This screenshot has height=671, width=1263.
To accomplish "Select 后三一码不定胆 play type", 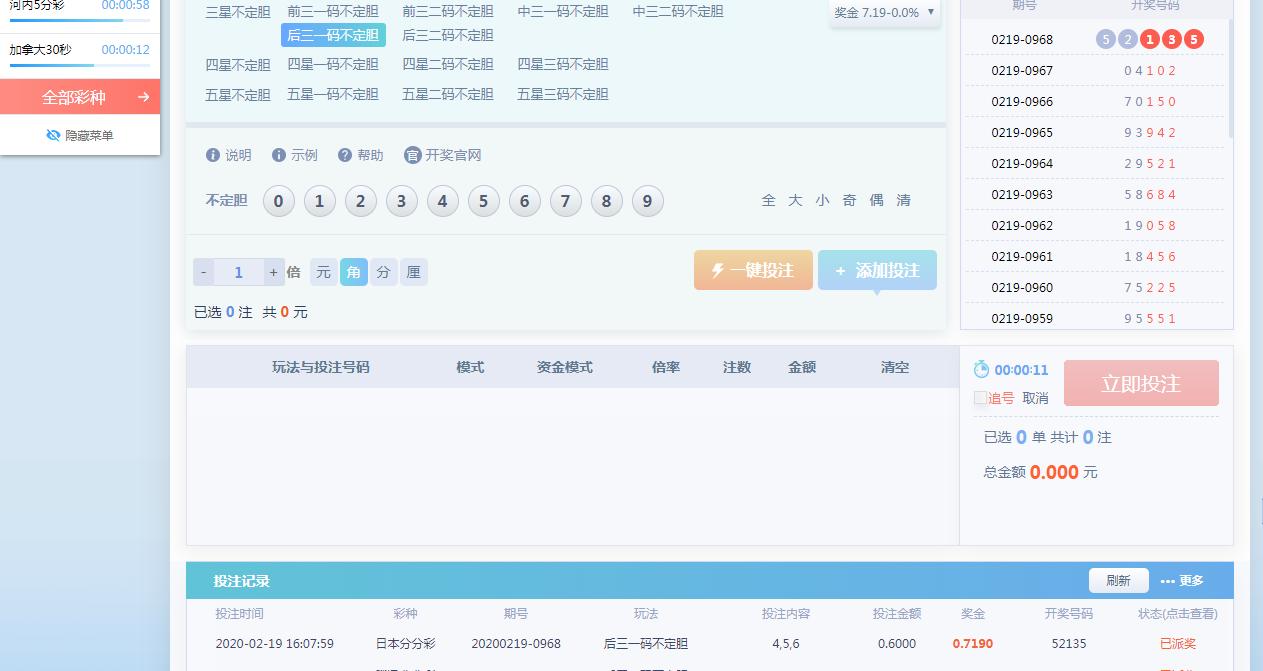I will click(333, 35).
